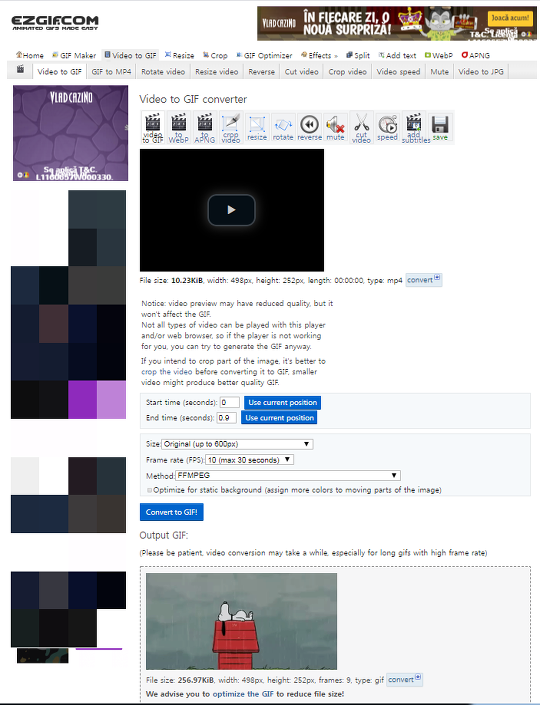Switch to the Video to GIF tab

[x=59, y=71]
